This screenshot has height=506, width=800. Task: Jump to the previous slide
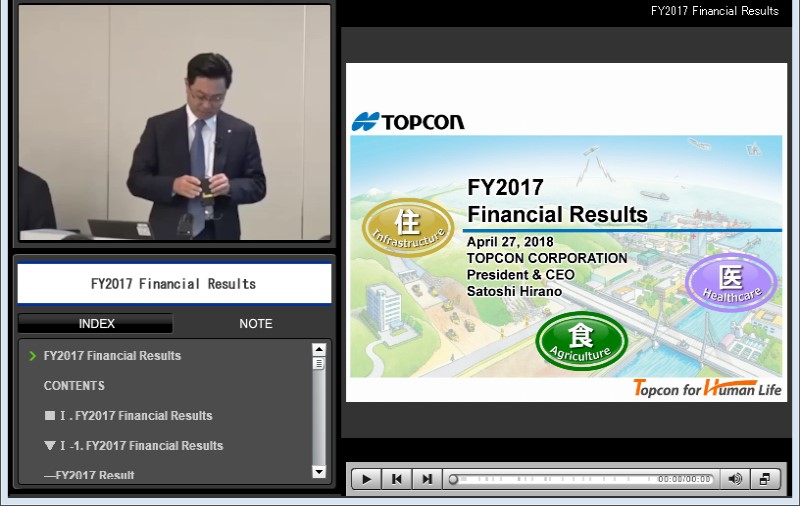point(396,479)
